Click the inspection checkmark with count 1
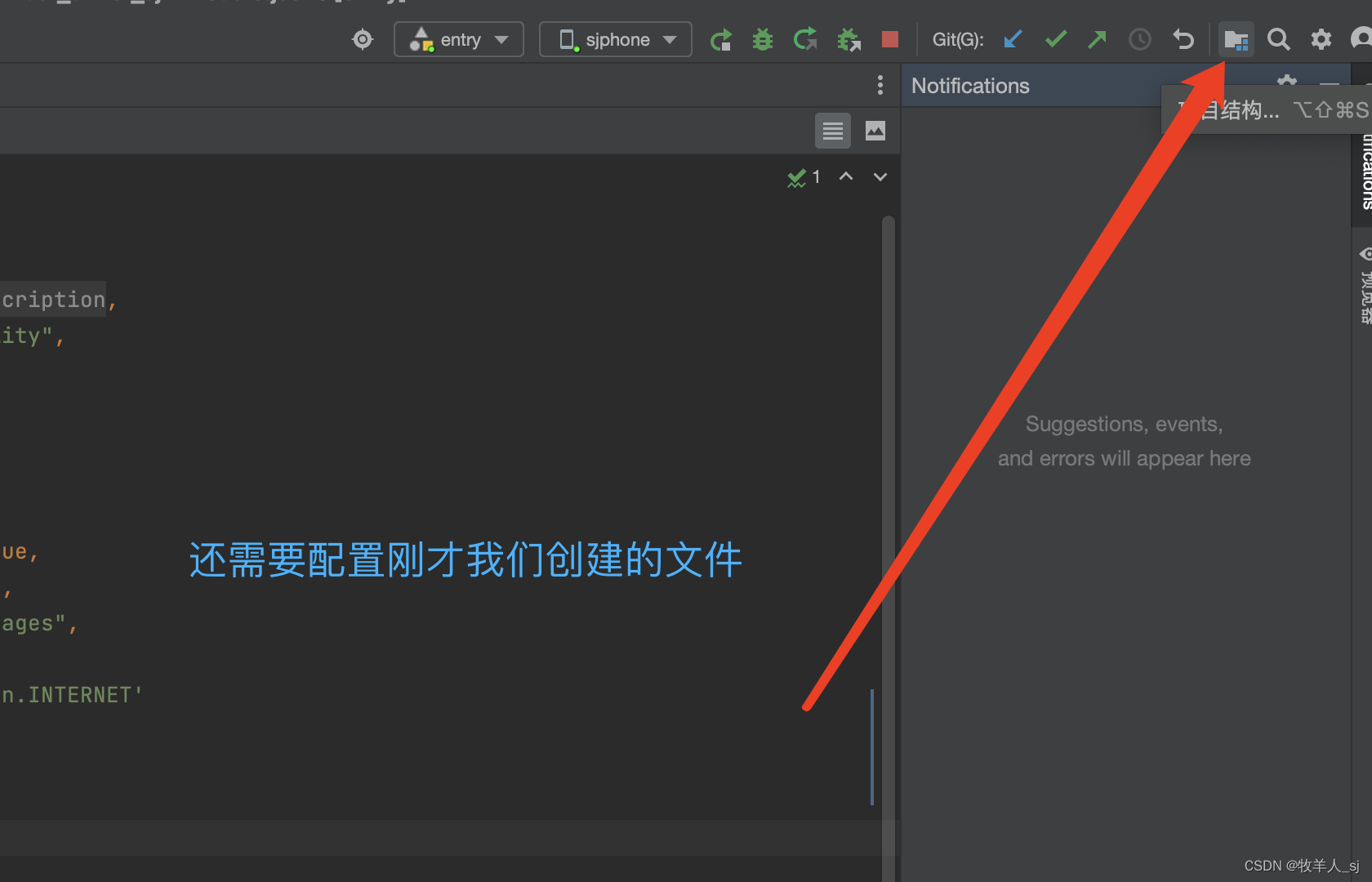This screenshot has height=882, width=1372. pyautogui.click(x=804, y=177)
